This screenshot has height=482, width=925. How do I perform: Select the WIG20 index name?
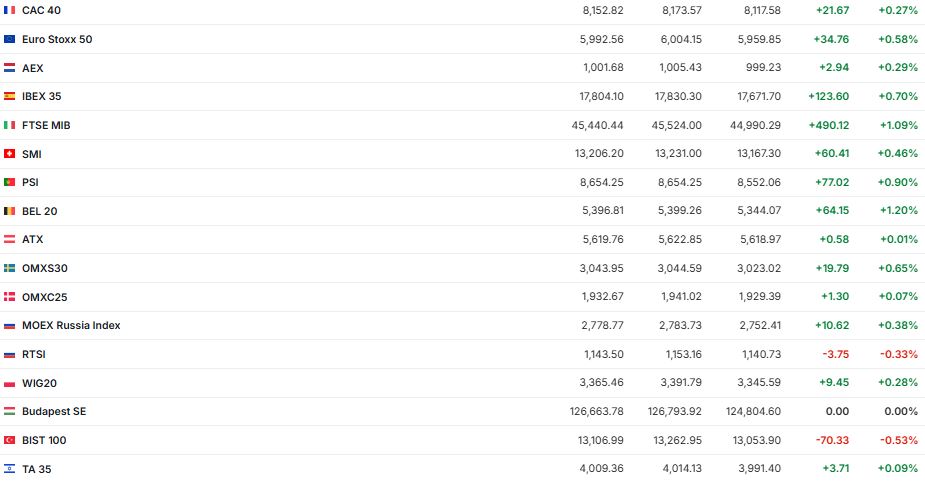[x=38, y=383]
